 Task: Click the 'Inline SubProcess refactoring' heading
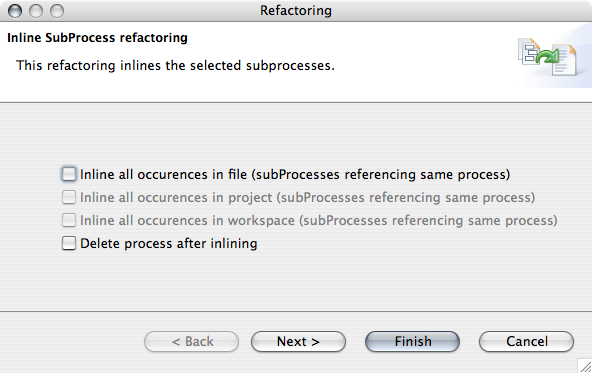tap(97, 38)
